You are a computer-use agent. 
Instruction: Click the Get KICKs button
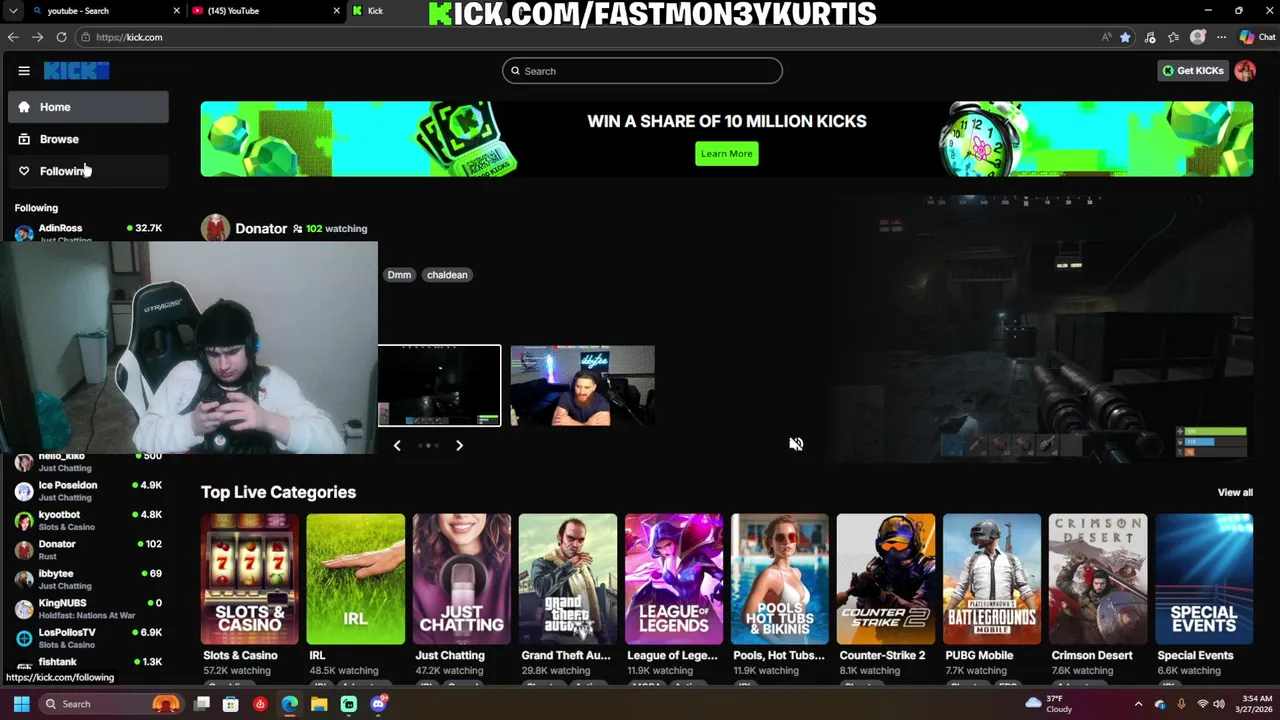[x=1192, y=71]
